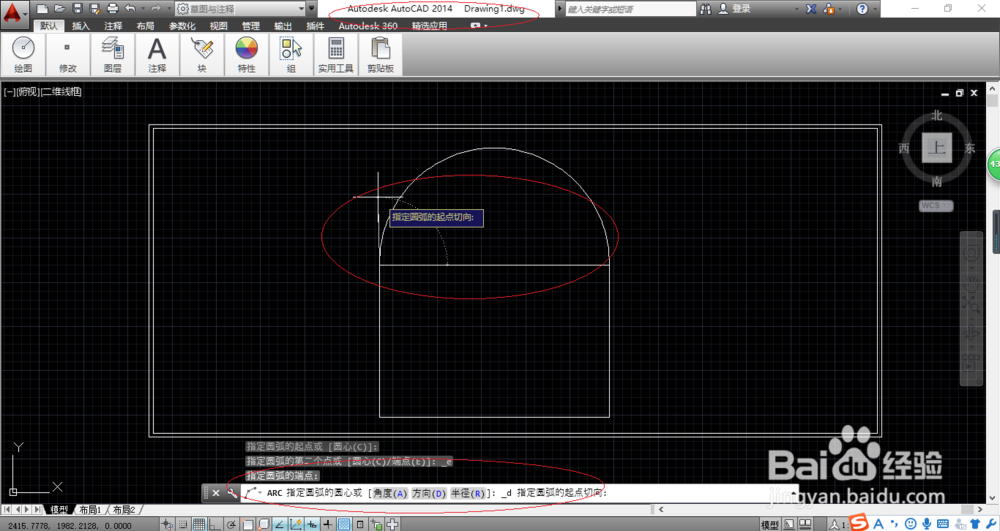1000x531 pixels.
Task: Expand the undo history dropdown arrow
Action: (x=142, y=9)
